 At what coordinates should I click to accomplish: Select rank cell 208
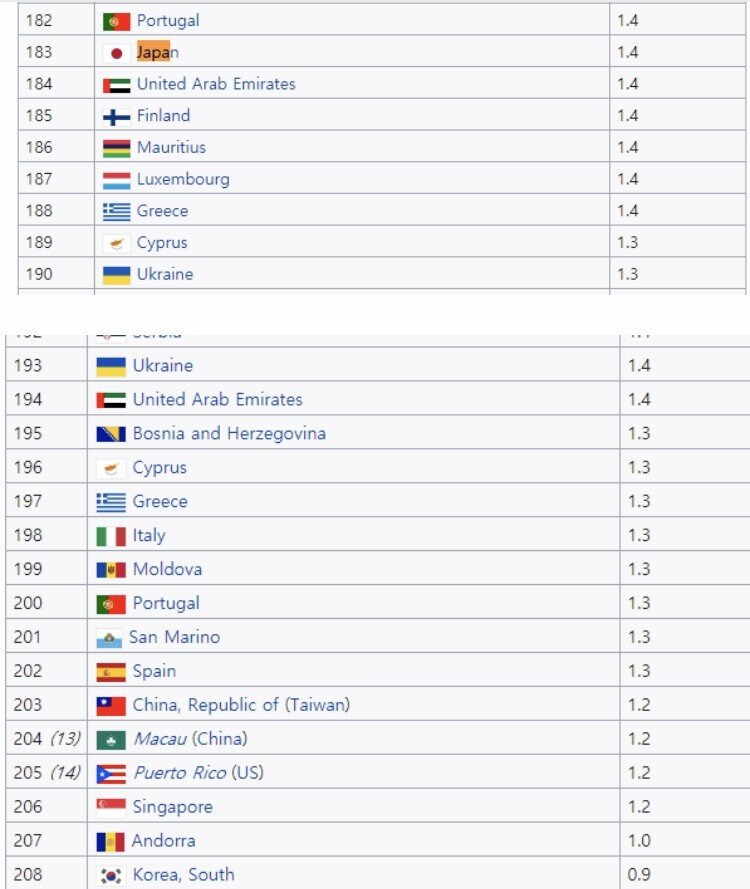(46, 875)
